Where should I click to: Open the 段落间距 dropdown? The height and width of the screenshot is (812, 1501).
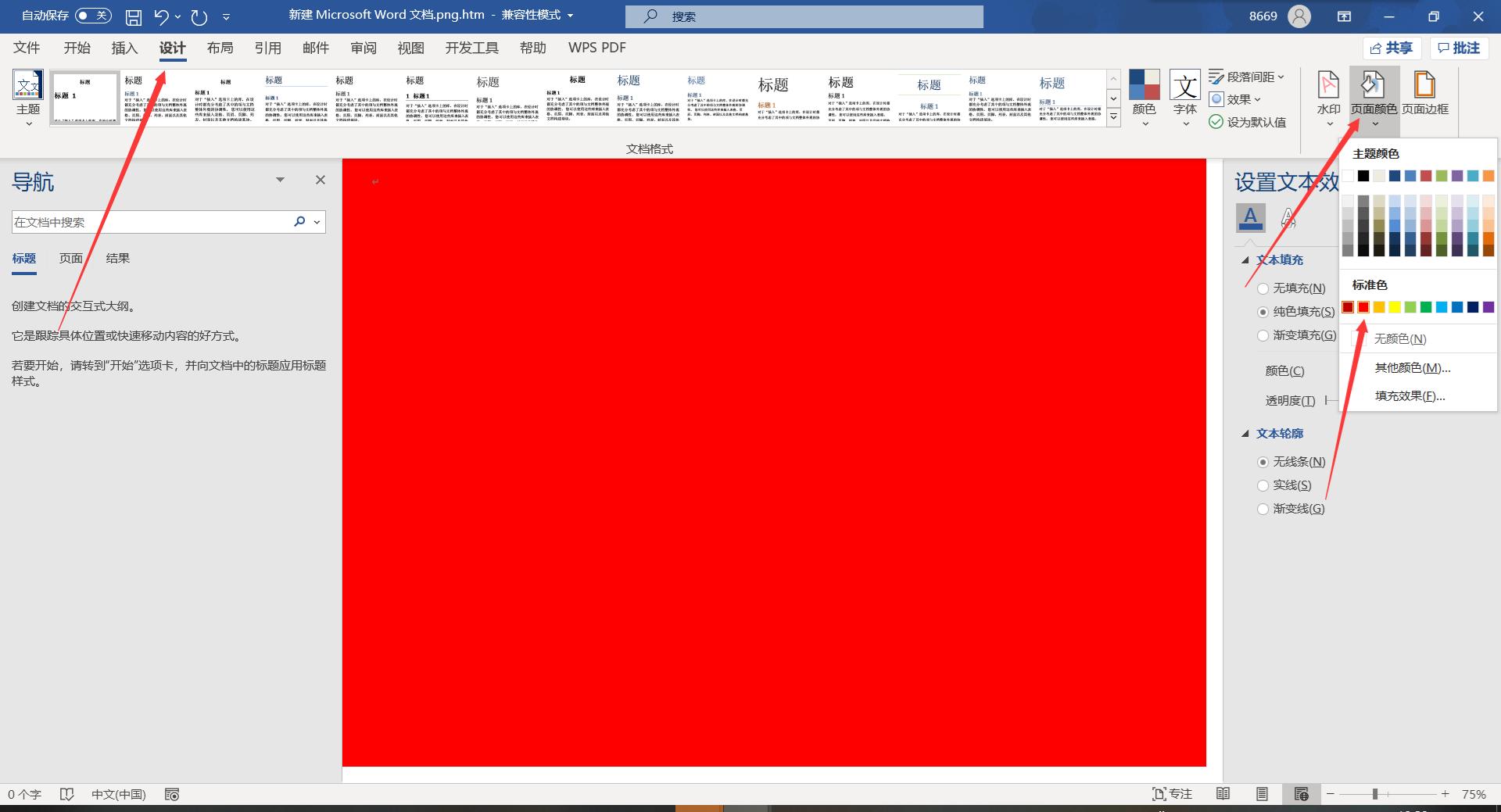click(1247, 77)
